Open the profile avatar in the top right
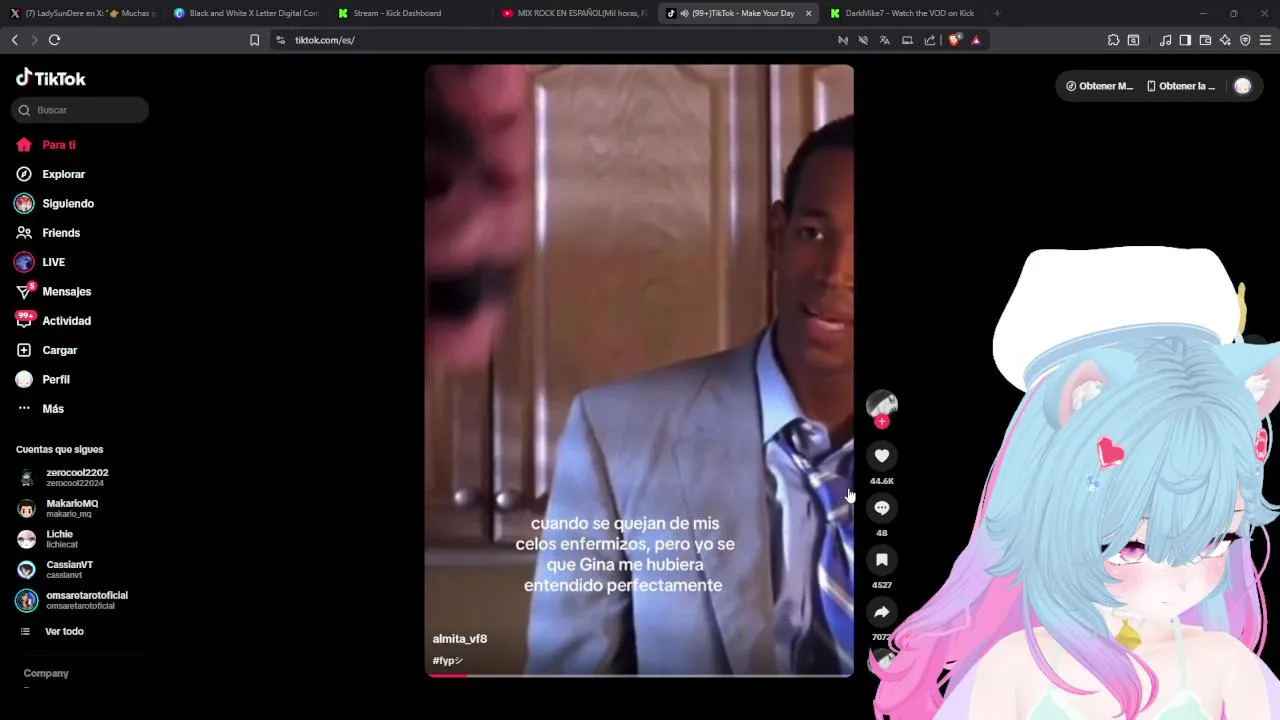 (x=1242, y=86)
